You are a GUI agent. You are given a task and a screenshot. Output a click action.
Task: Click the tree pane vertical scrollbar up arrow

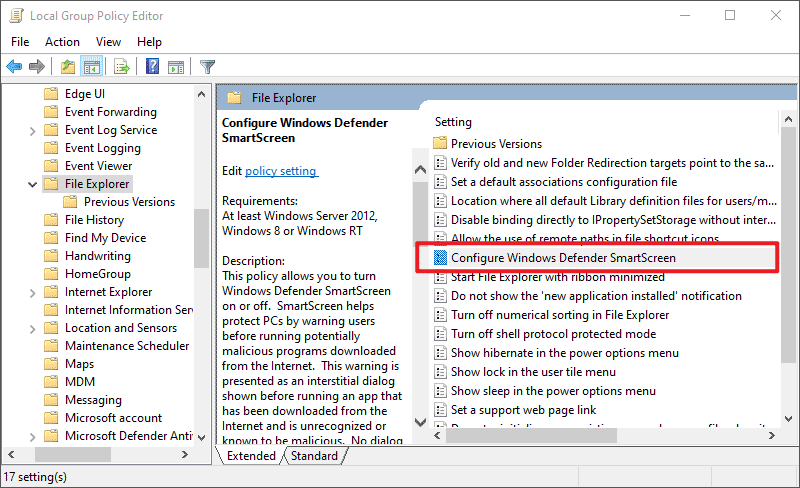(x=202, y=94)
